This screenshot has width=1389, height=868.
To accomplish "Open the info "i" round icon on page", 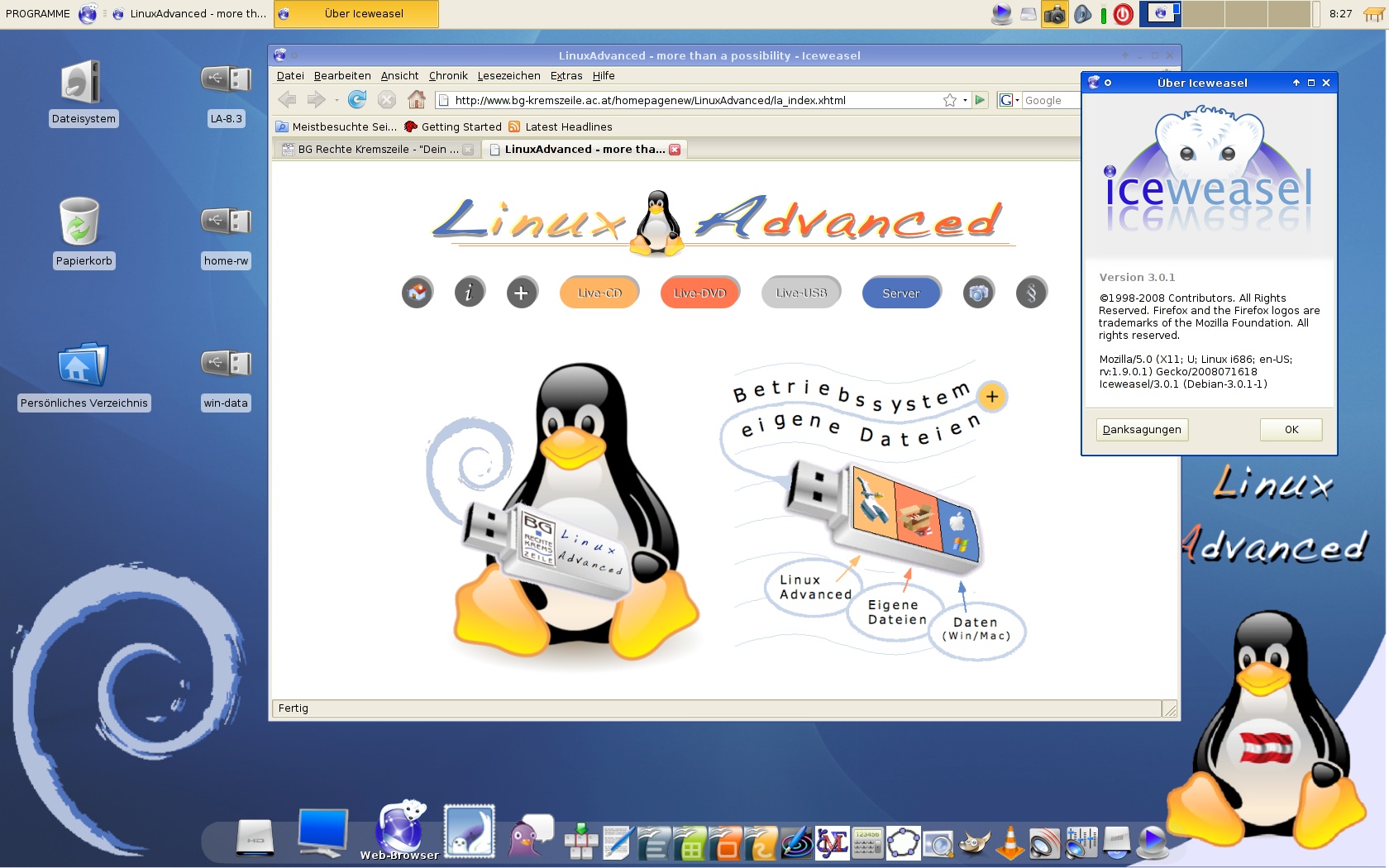I will click(470, 292).
